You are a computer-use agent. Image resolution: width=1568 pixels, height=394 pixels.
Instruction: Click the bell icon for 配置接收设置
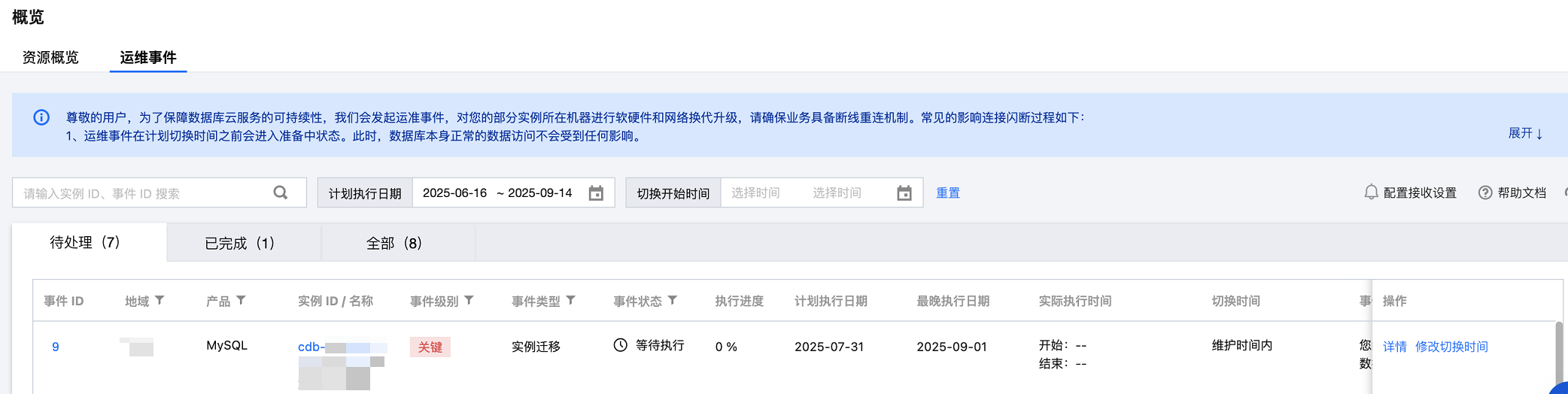pos(1371,192)
